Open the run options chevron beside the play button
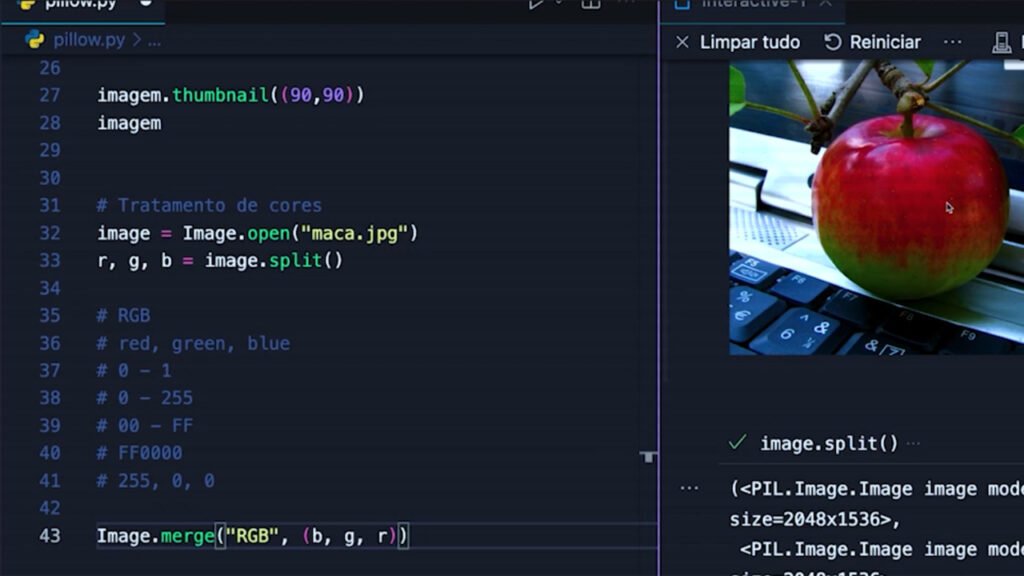The width and height of the screenshot is (1024, 576). pyautogui.click(x=557, y=4)
